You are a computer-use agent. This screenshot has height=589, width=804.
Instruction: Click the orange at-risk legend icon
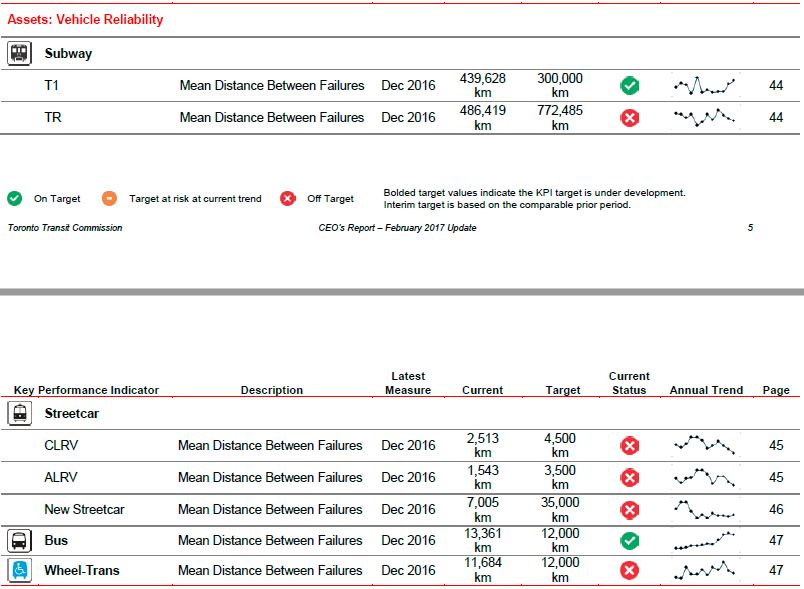point(110,198)
